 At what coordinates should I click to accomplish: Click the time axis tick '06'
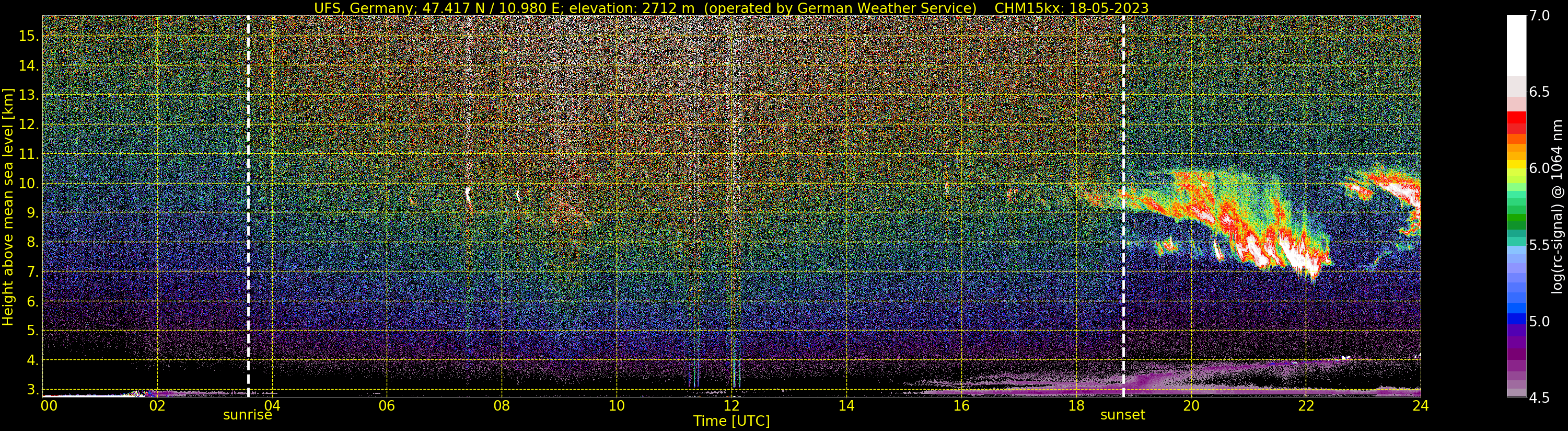[x=387, y=405]
